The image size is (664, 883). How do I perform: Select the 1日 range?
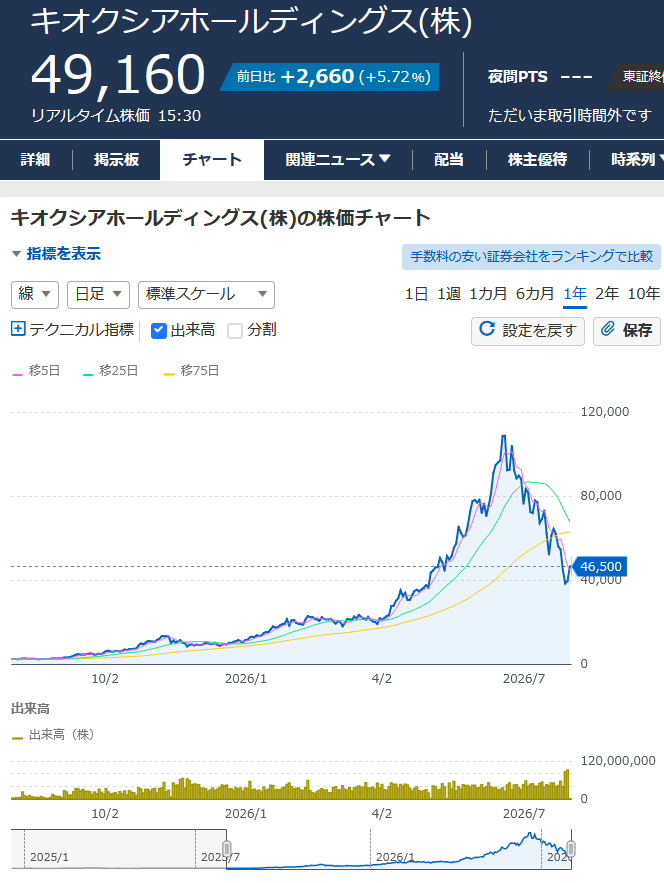point(416,294)
